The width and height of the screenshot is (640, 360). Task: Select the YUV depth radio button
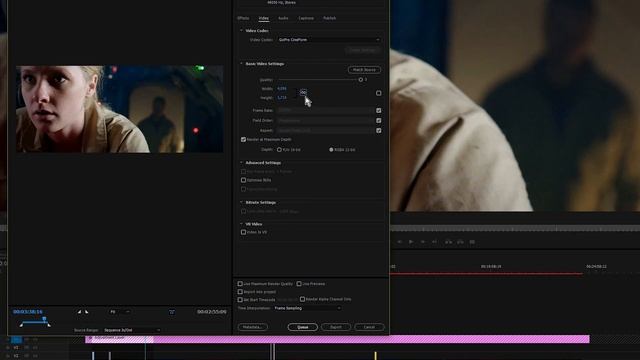(x=279, y=150)
